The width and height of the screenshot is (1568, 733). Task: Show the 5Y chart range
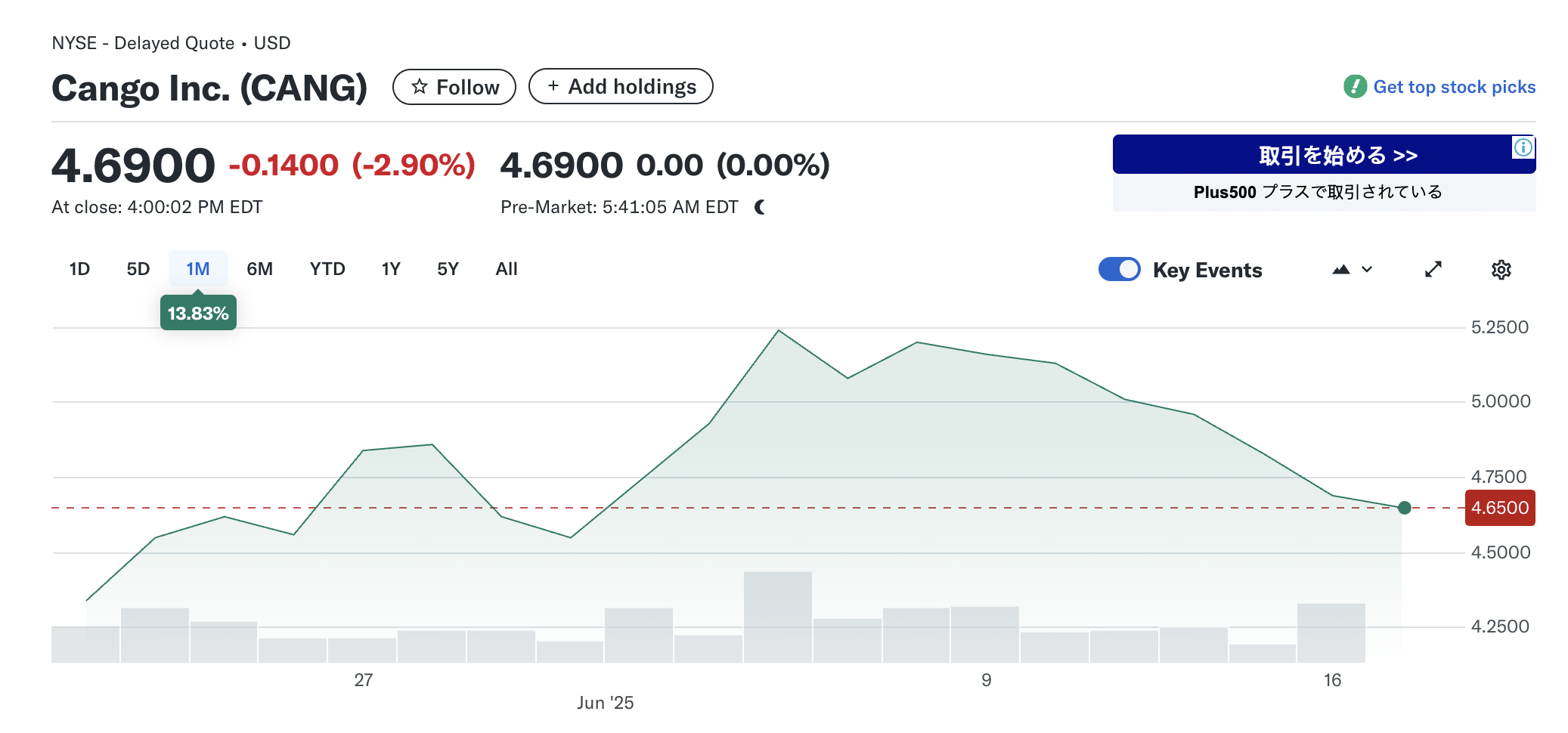[448, 269]
